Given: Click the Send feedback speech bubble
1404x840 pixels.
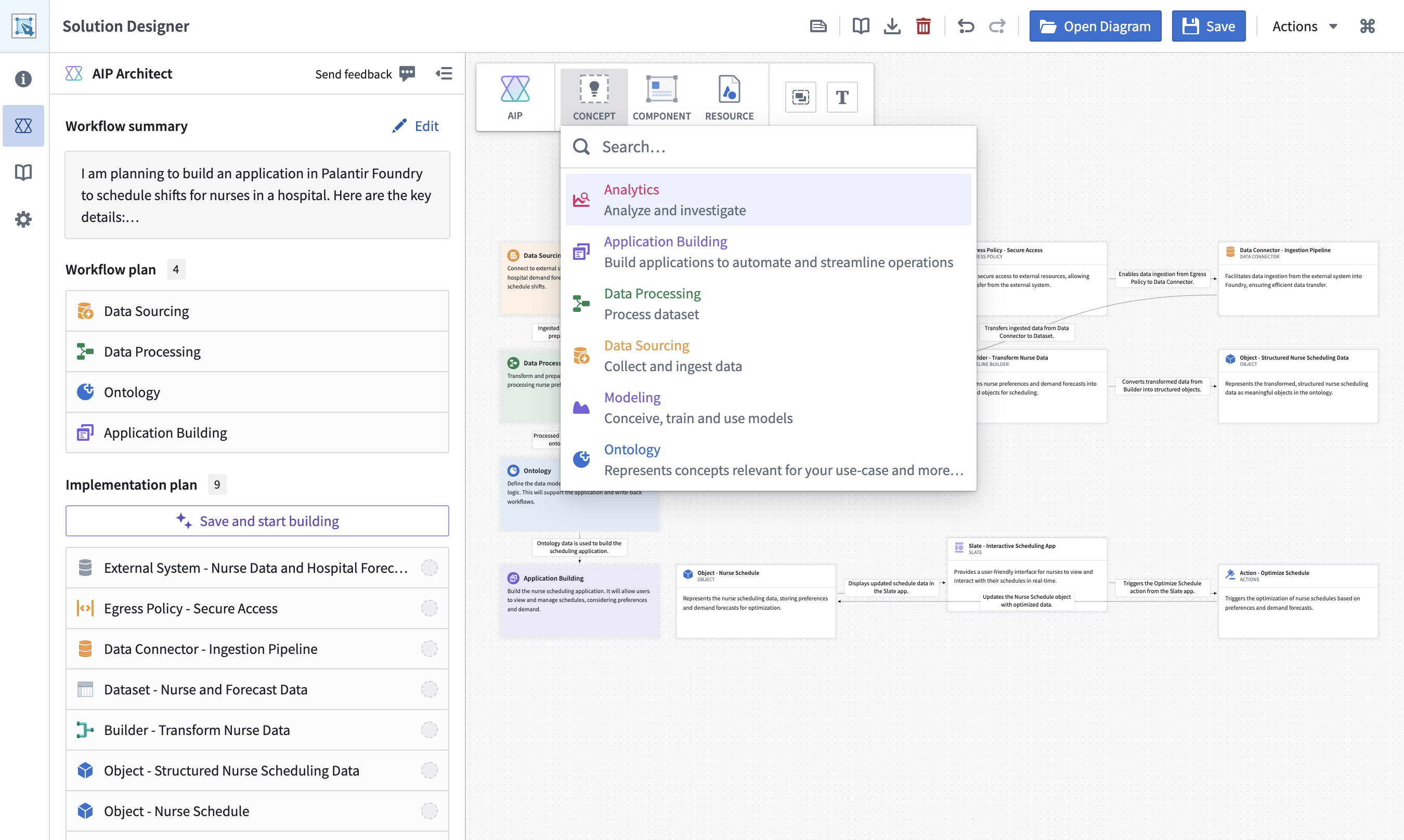Looking at the screenshot, I should coord(407,74).
